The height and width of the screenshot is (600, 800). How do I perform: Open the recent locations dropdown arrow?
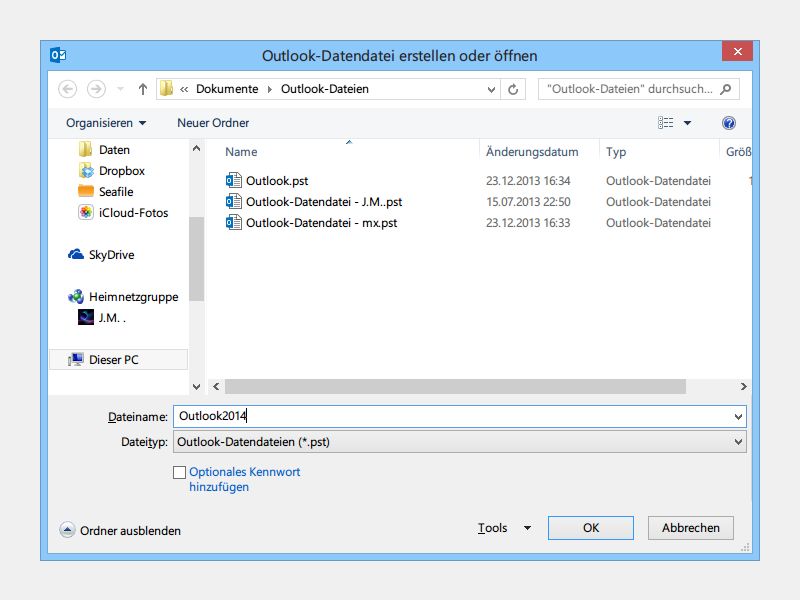(x=120, y=89)
